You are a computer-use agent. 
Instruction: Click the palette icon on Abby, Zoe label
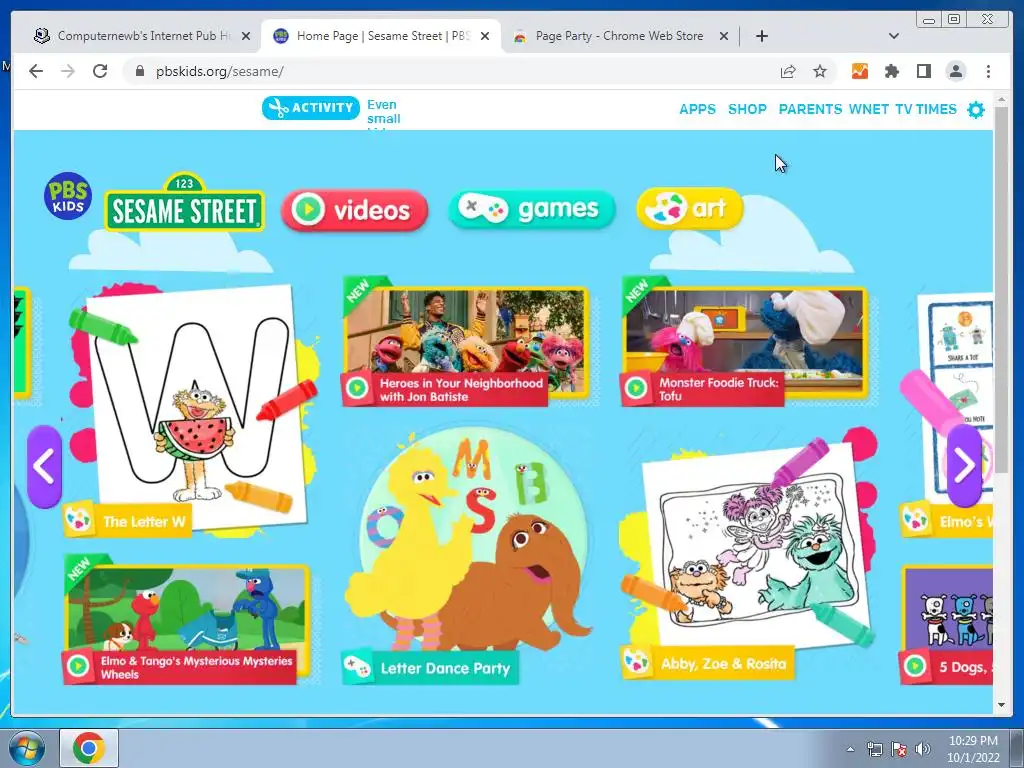click(636, 663)
